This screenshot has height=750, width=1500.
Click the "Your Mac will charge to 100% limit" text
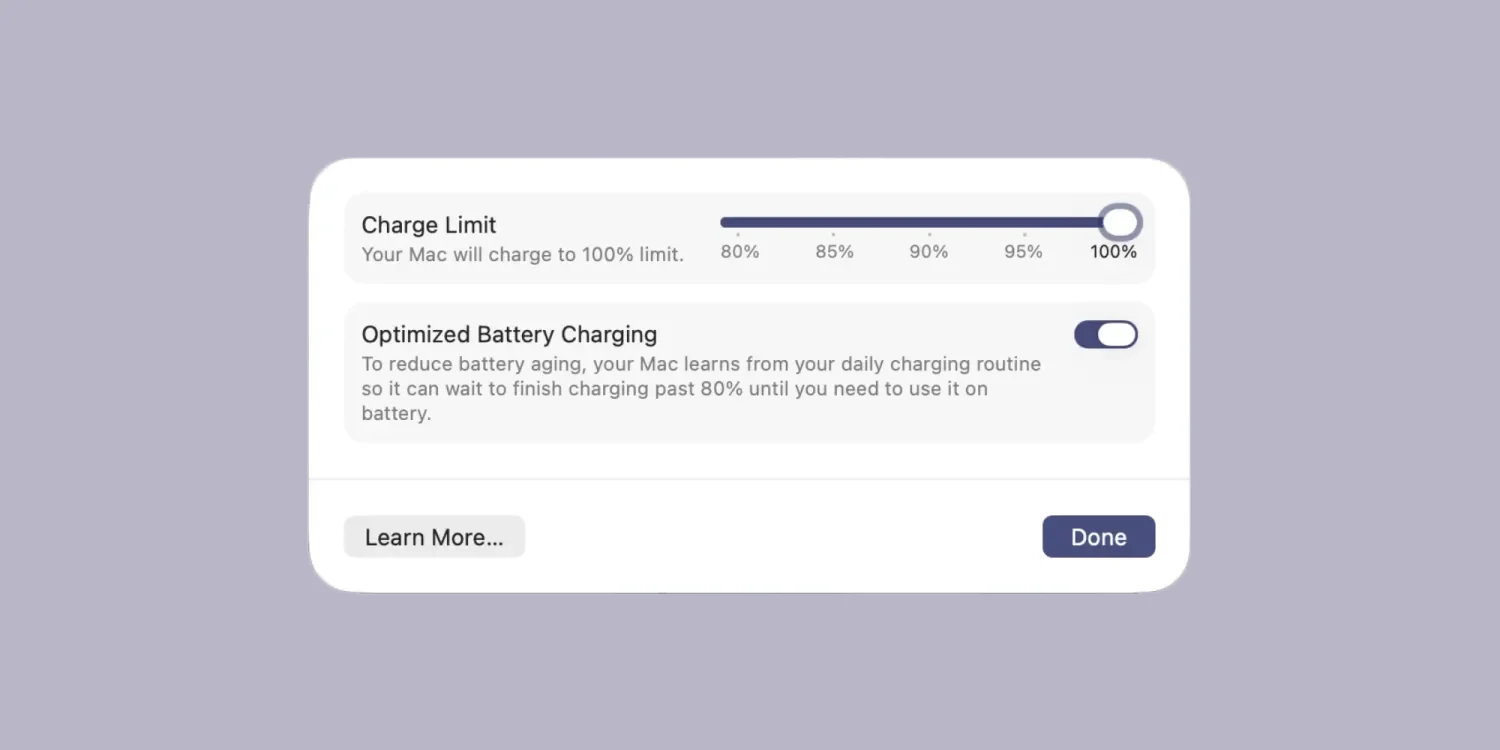(x=522, y=254)
